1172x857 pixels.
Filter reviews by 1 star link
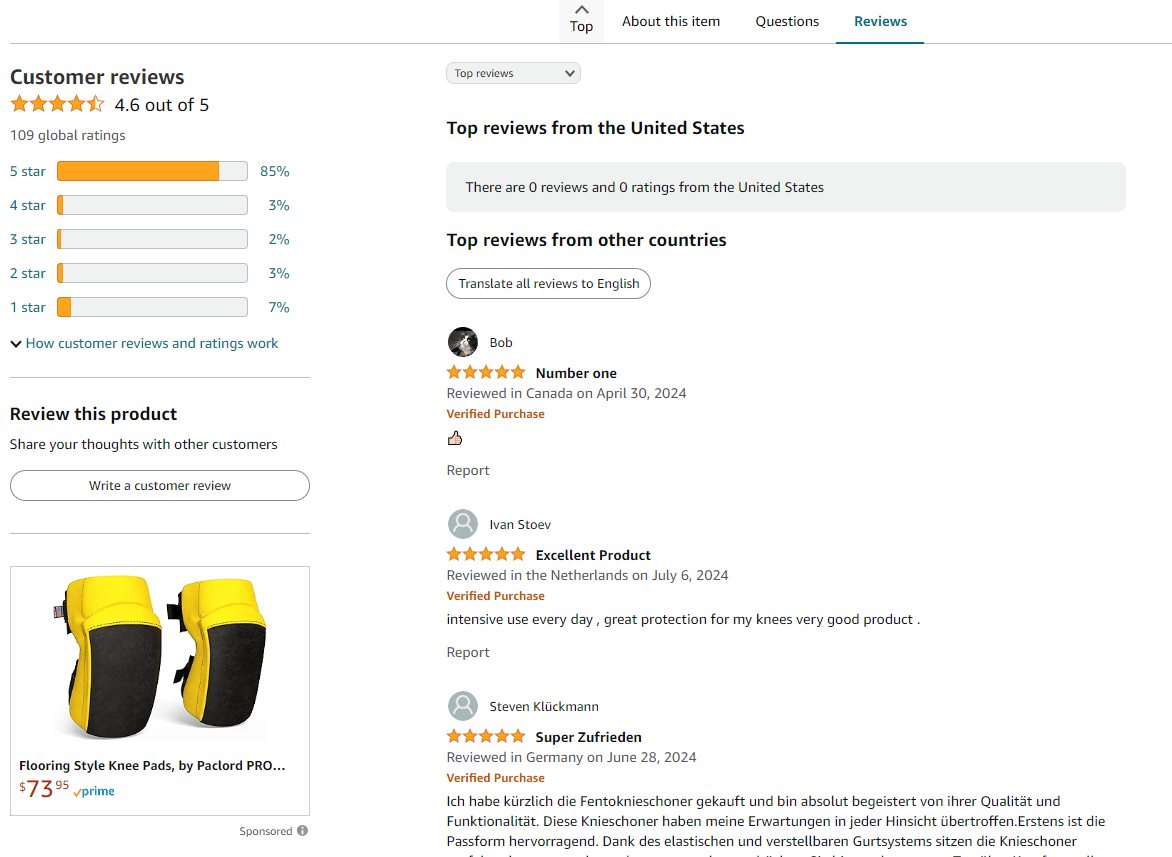[x=28, y=307]
